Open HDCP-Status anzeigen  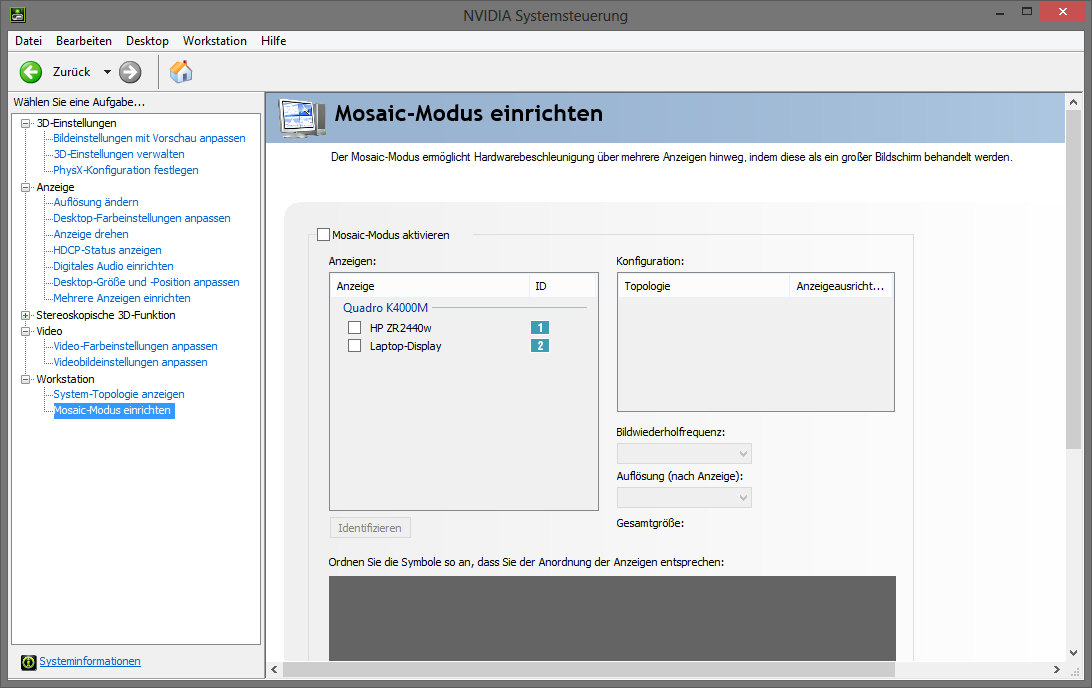pos(107,250)
